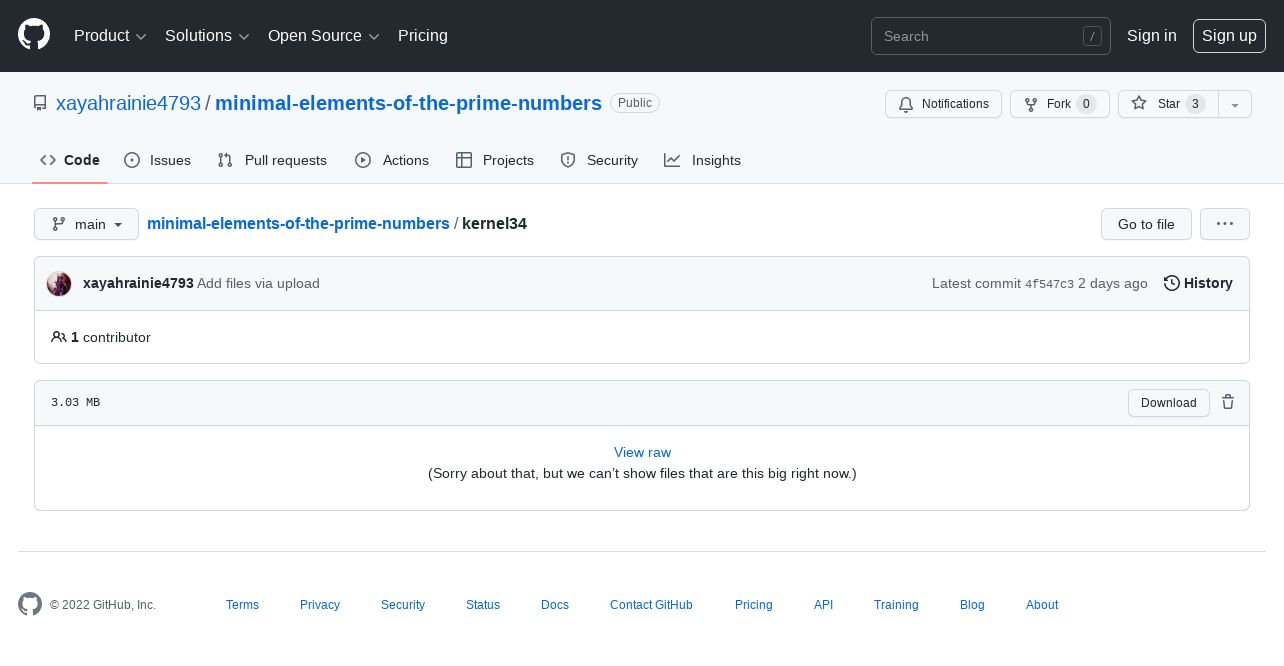The height and width of the screenshot is (666, 1284).
Task: Open the three-dots more options button
Action: coord(1225,224)
